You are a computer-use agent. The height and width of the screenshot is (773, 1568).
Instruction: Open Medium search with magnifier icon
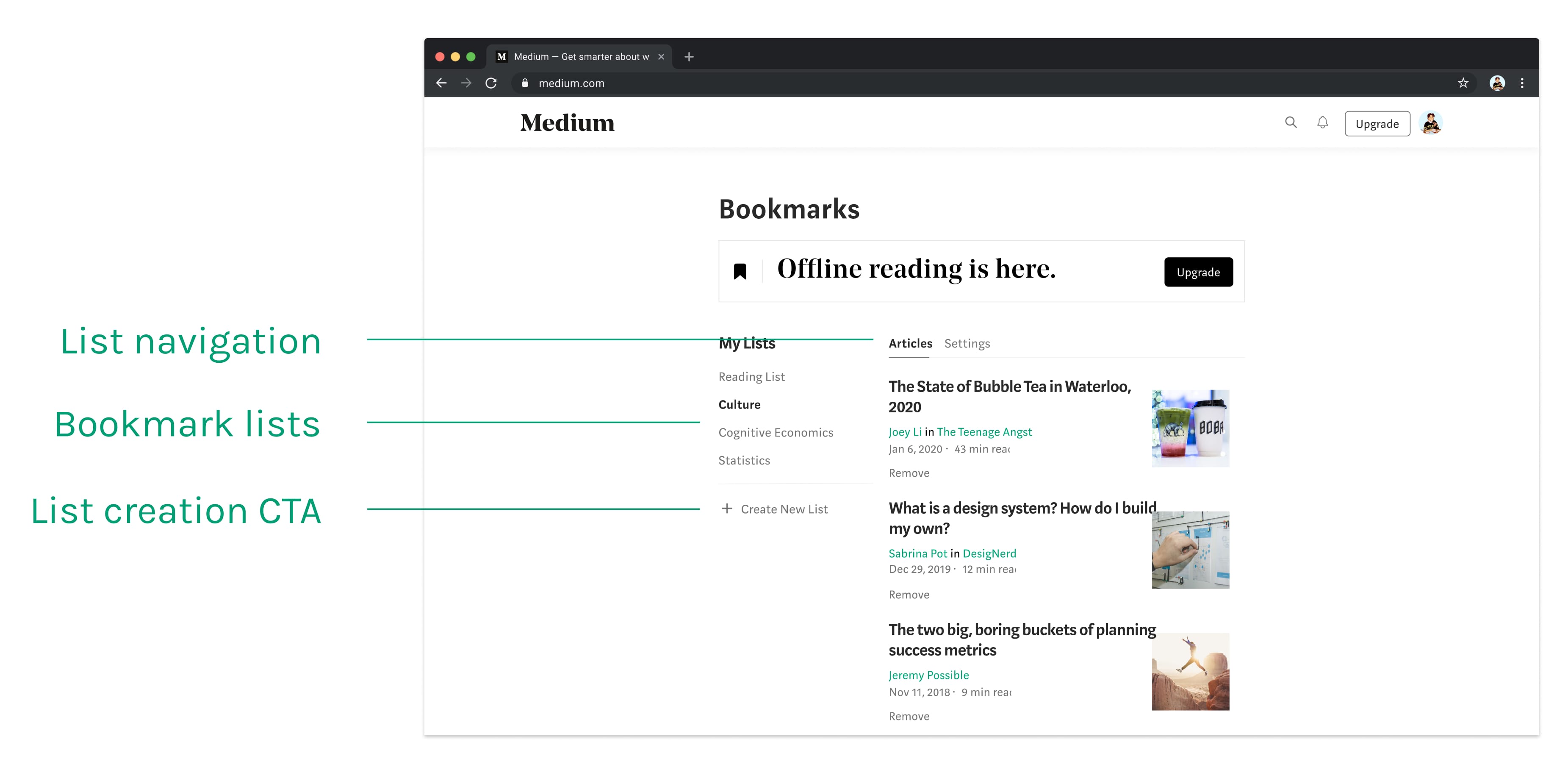pyautogui.click(x=1291, y=122)
